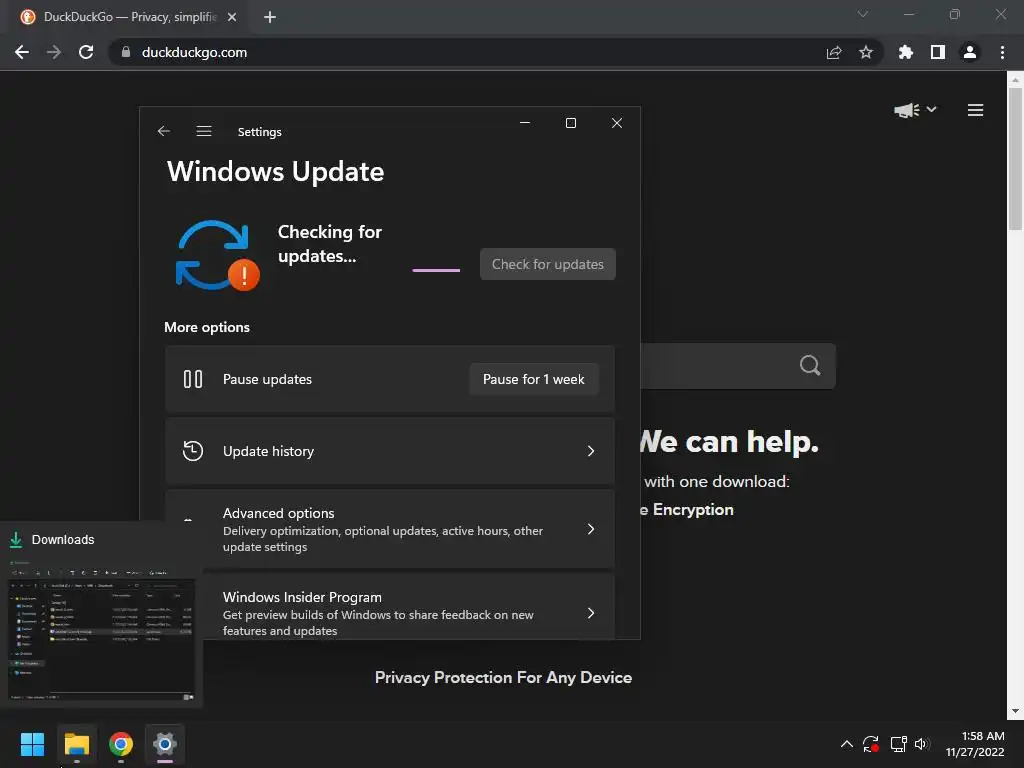Close the DuckDuckGo tab
The image size is (1024, 768).
(x=232, y=17)
